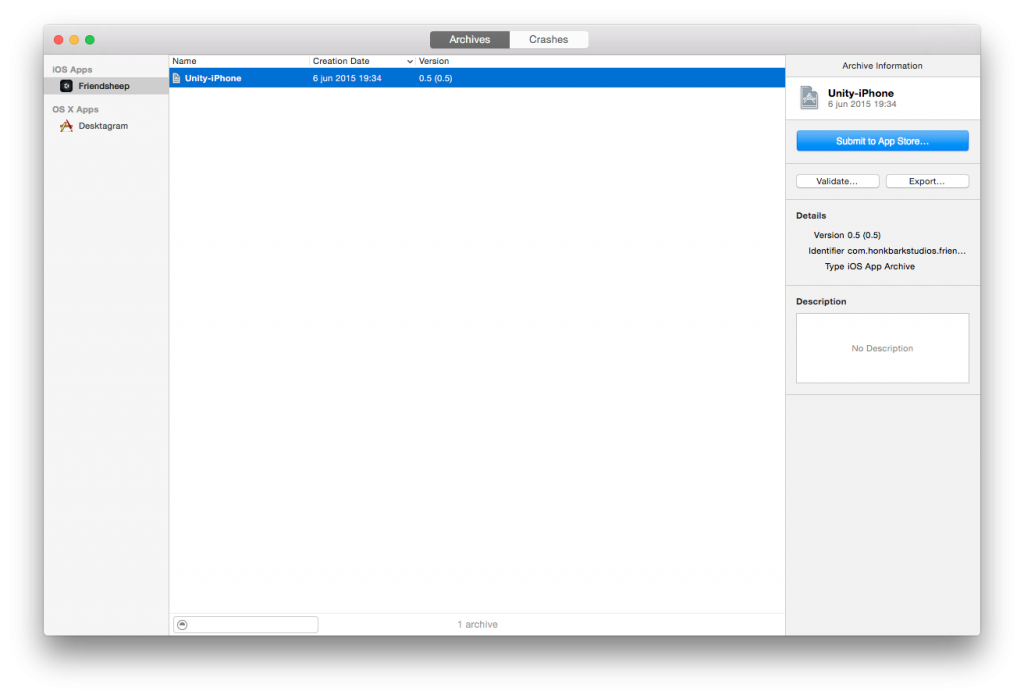The image size is (1024, 698).
Task: Click the Validate… button
Action: tap(837, 181)
